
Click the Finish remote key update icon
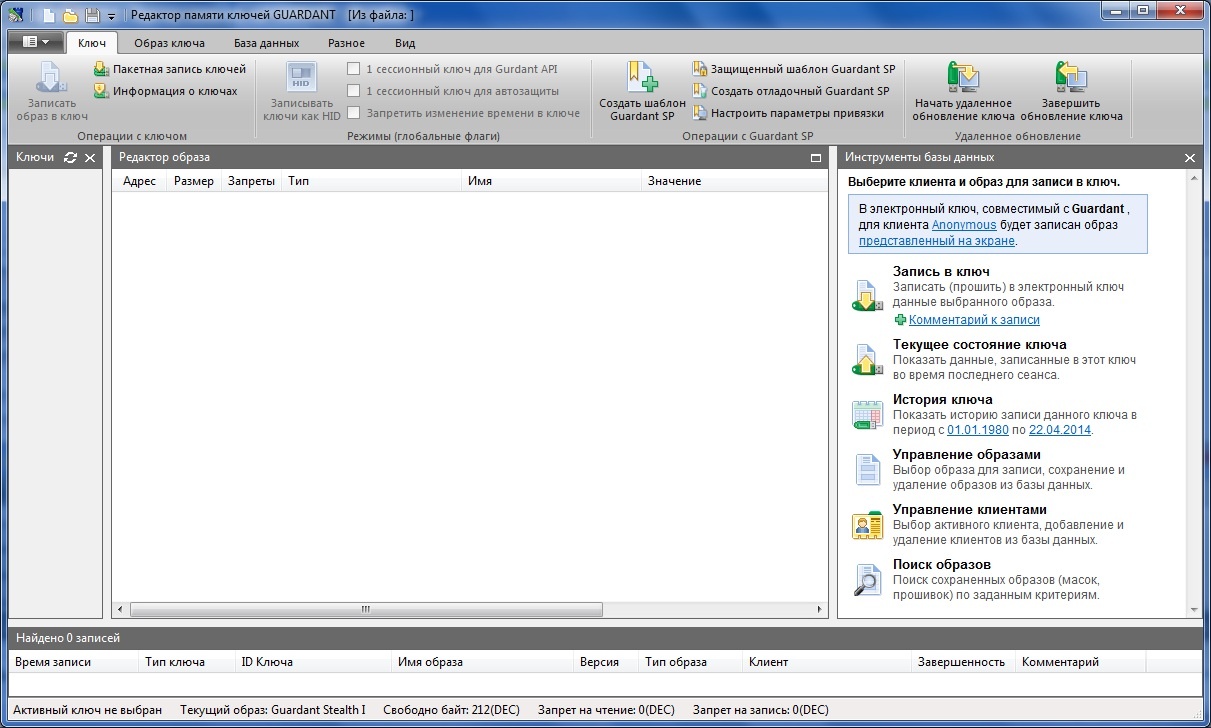click(x=1070, y=77)
